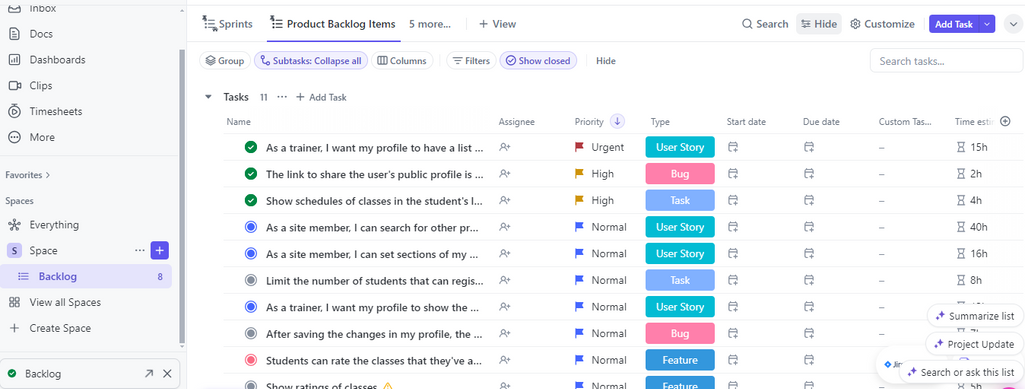
Task: Change status of 'I can search for other' task
Action: 250,227
